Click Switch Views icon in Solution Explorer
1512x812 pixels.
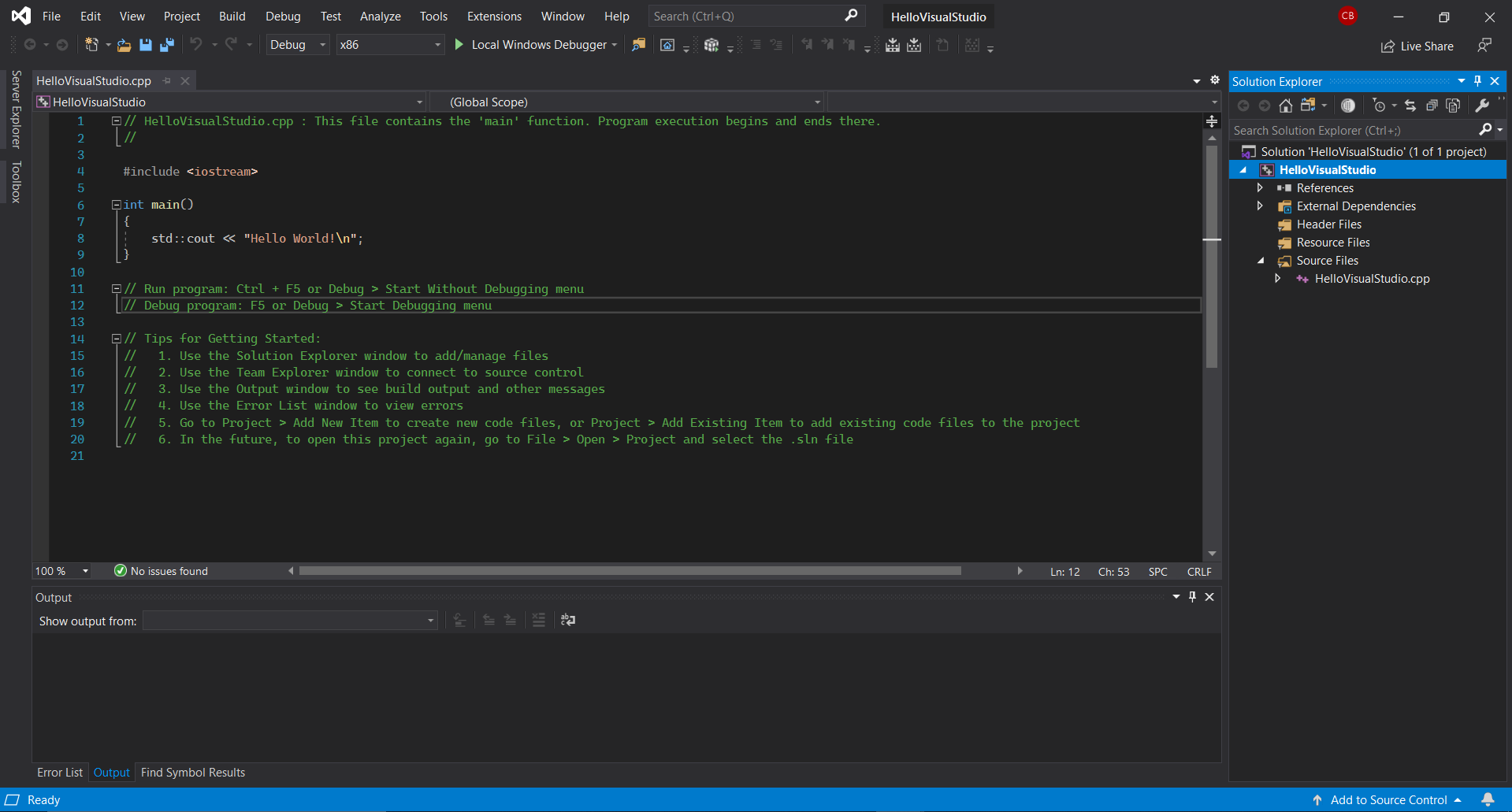click(x=1309, y=106)
